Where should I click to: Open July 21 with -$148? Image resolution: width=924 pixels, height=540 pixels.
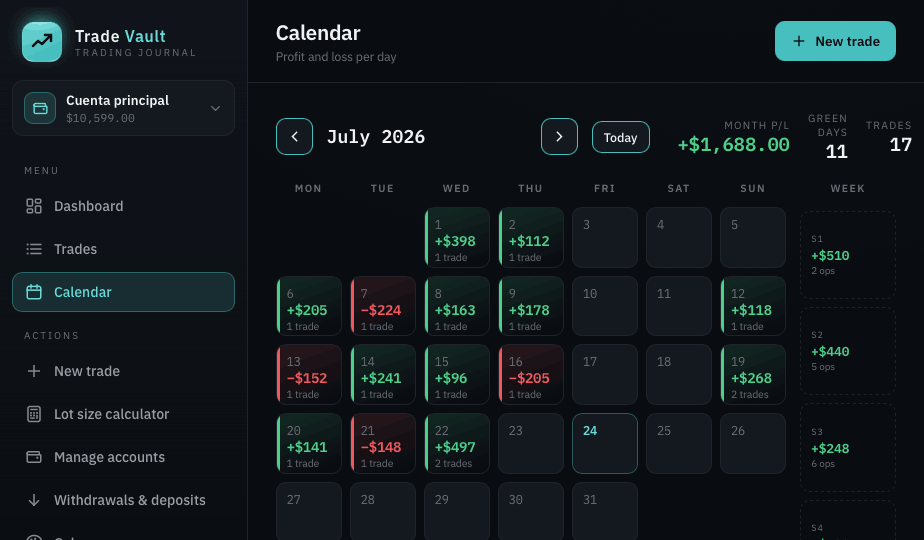click(x=383, y=443)
